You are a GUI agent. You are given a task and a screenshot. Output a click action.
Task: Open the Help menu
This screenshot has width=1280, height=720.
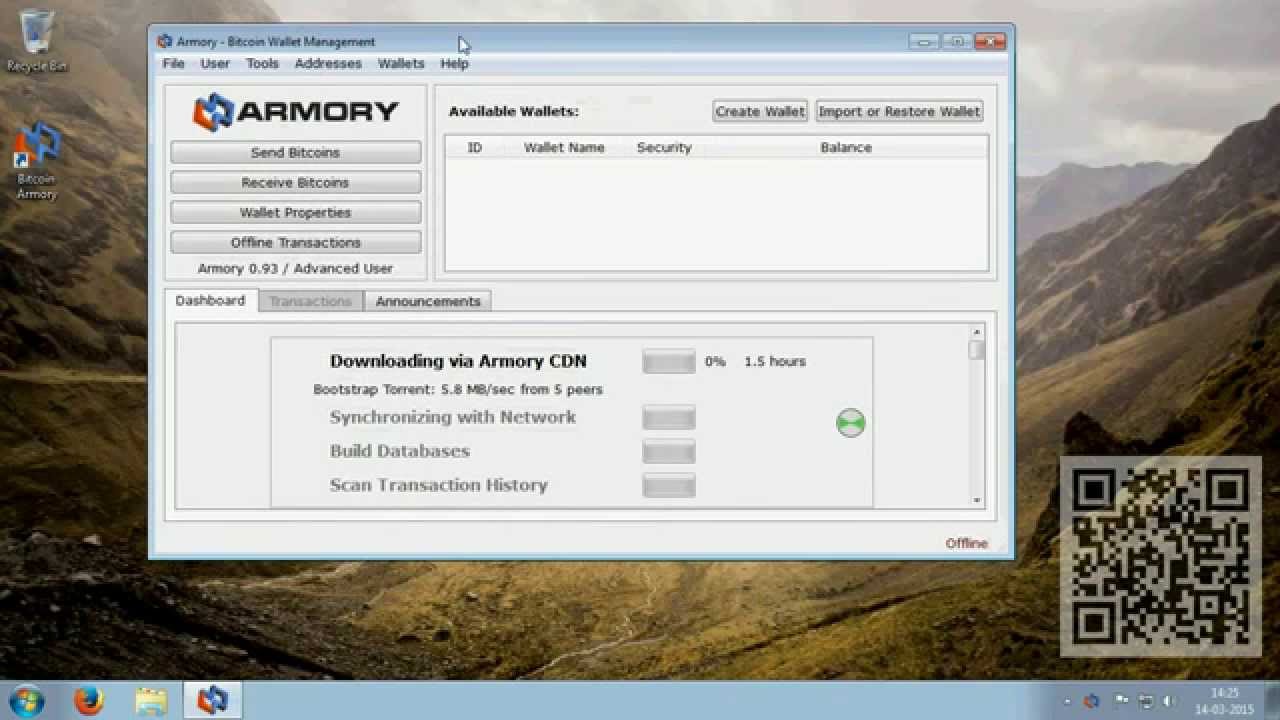(454, 63)
